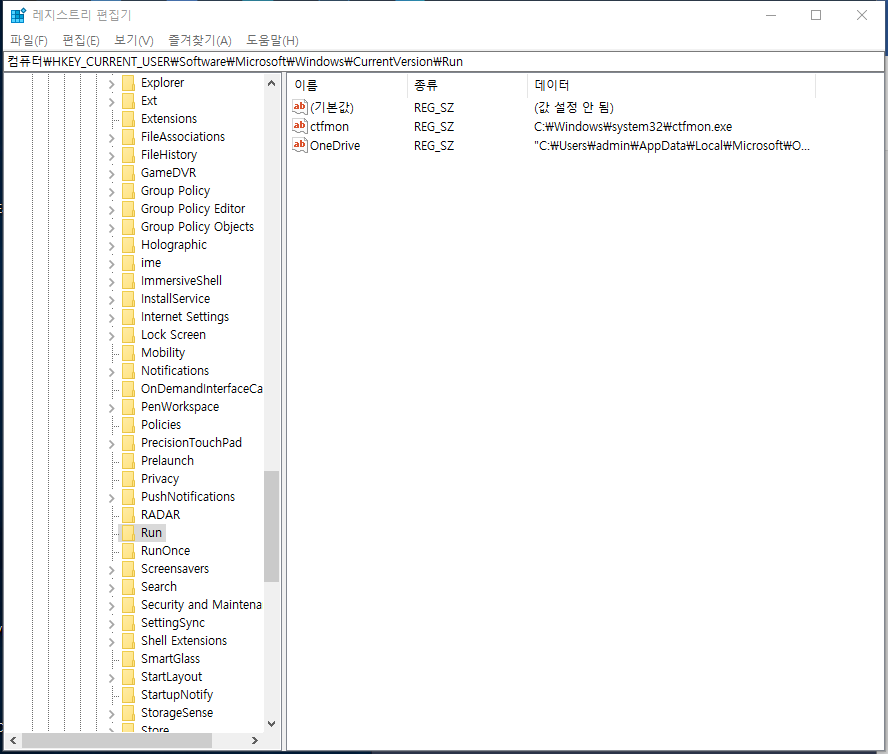
Task: Select the Lock Screen tree item
Action: pyautogui.click(x=173, y=335)
